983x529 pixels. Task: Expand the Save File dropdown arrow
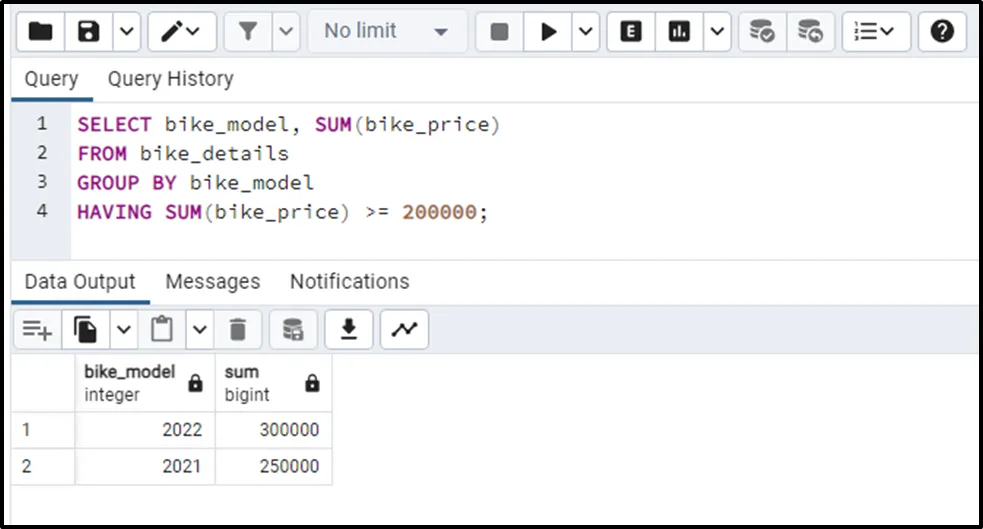(x=126, y=32)
